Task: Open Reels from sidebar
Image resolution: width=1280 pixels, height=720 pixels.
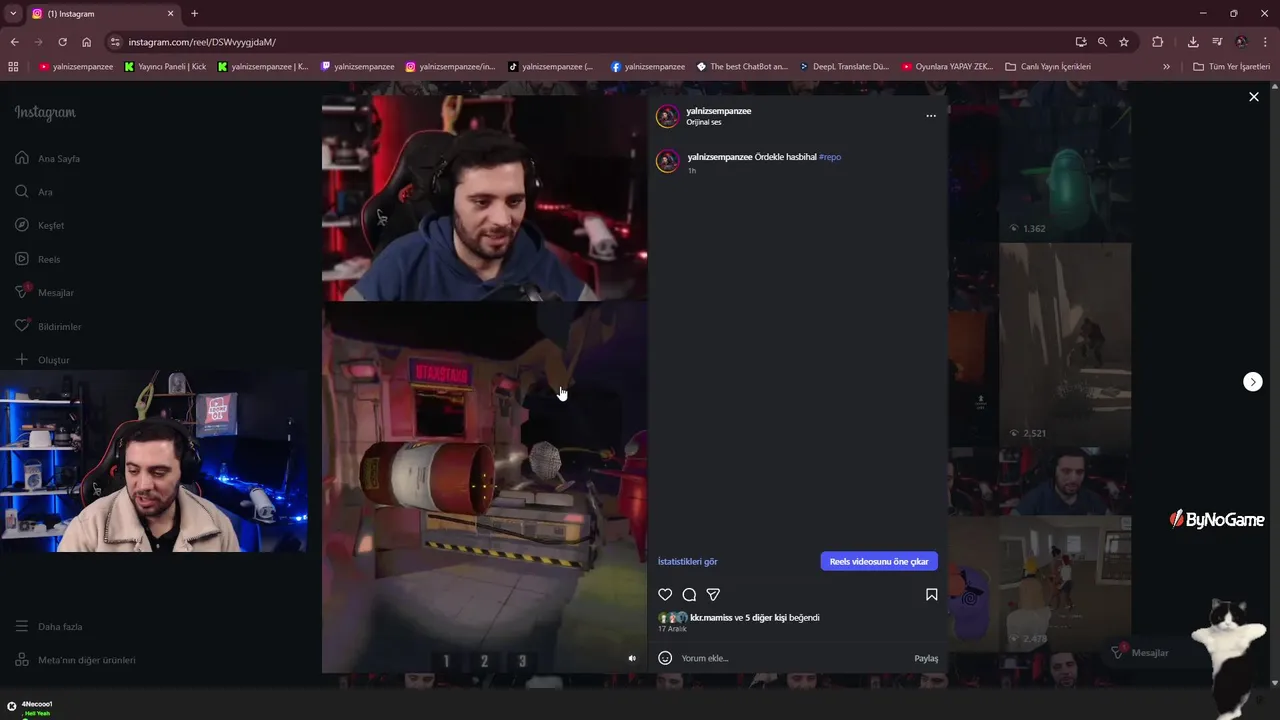Action: [x=38, y=259]
